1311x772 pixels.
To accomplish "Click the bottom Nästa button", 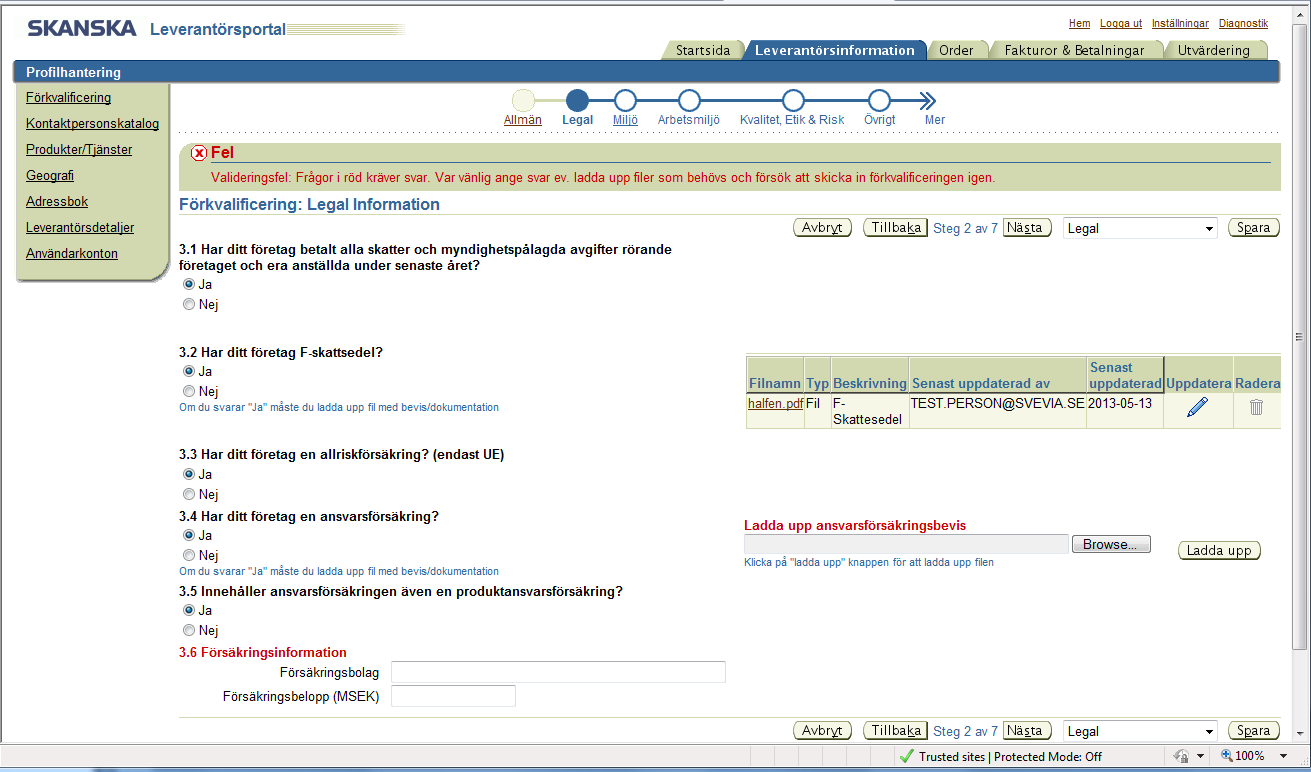I will pyautogui.click(x=1028, y=731).
